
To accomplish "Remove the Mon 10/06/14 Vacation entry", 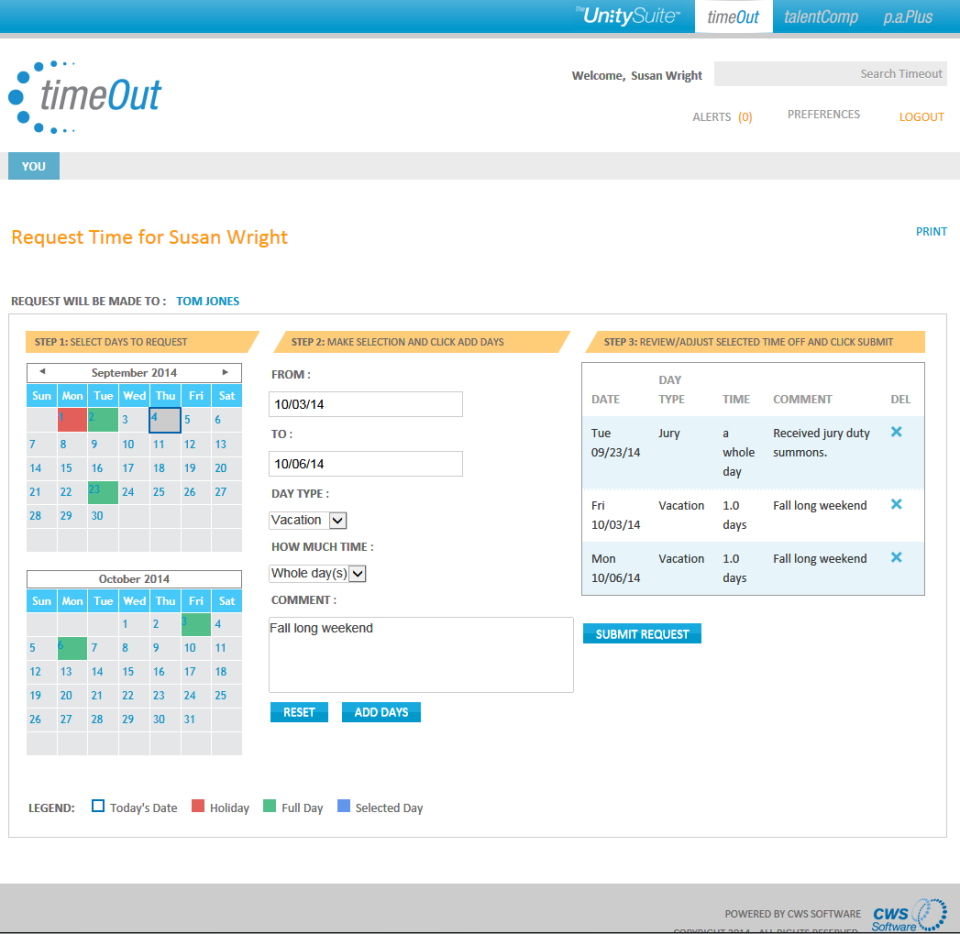I will click(896, 558).
